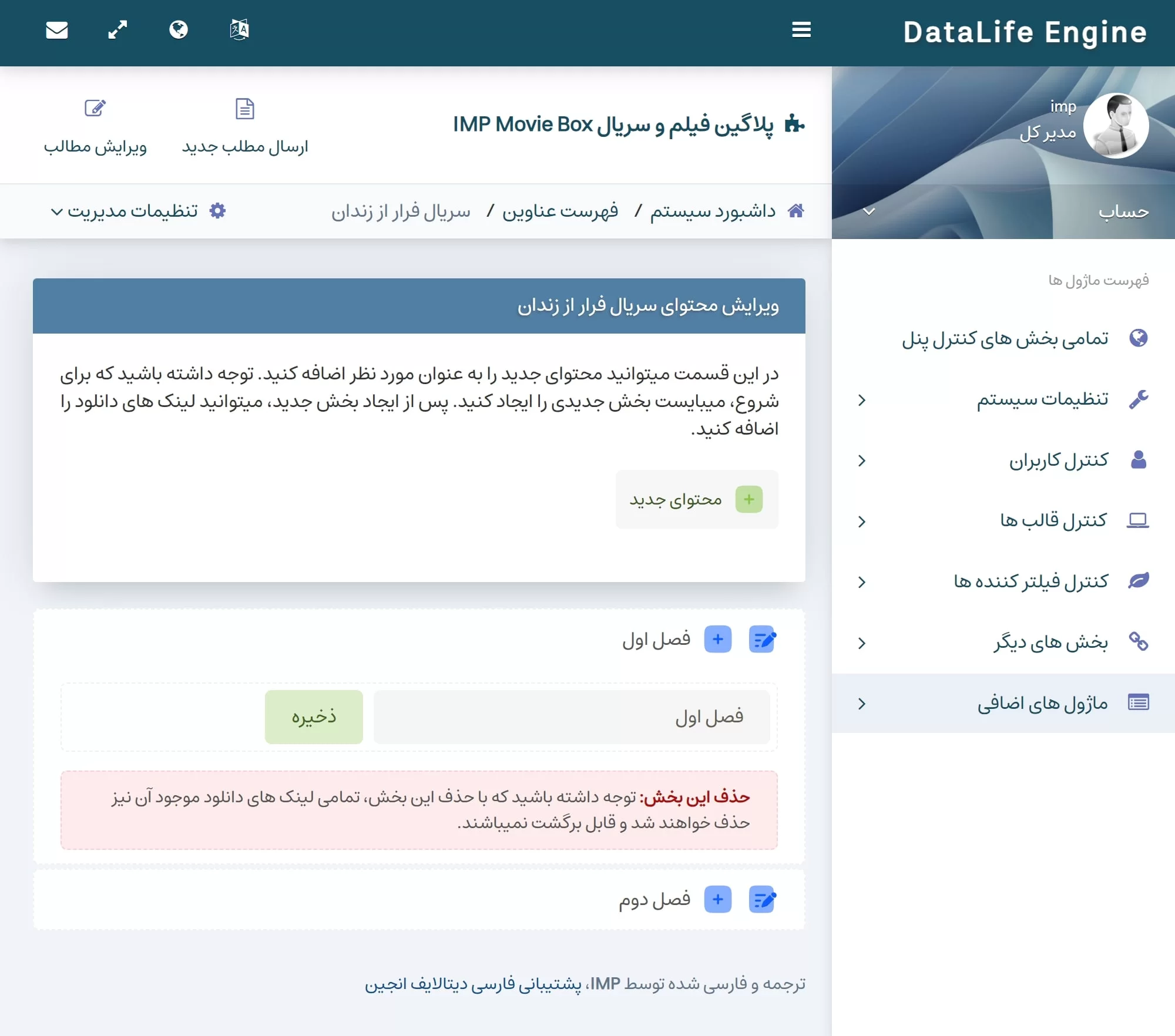Expand the تنظیمات سیستم sidebar menu
1175x1036 pixels.
click(1042, 400)
